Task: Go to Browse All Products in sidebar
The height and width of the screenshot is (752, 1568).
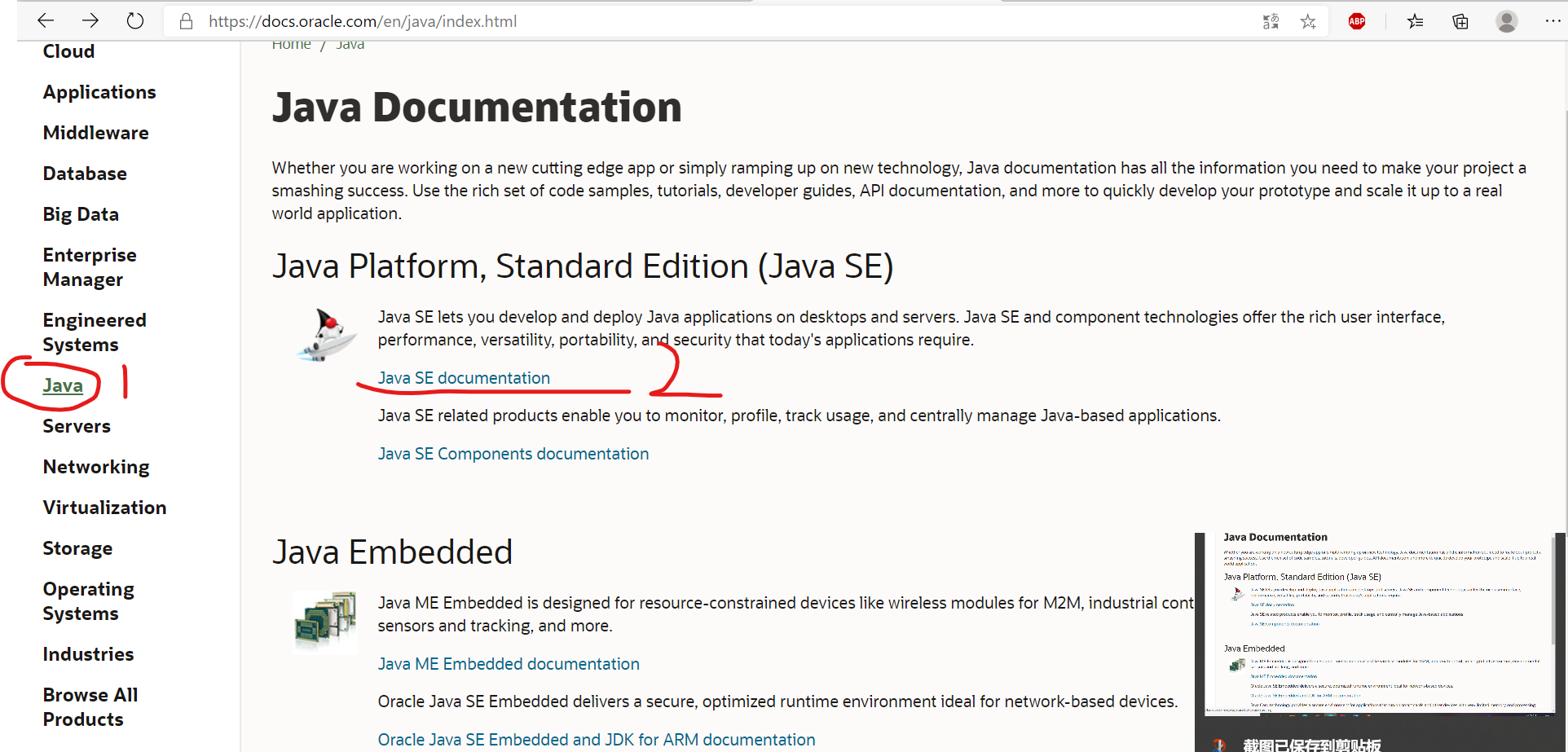Action: pos(90,707)
